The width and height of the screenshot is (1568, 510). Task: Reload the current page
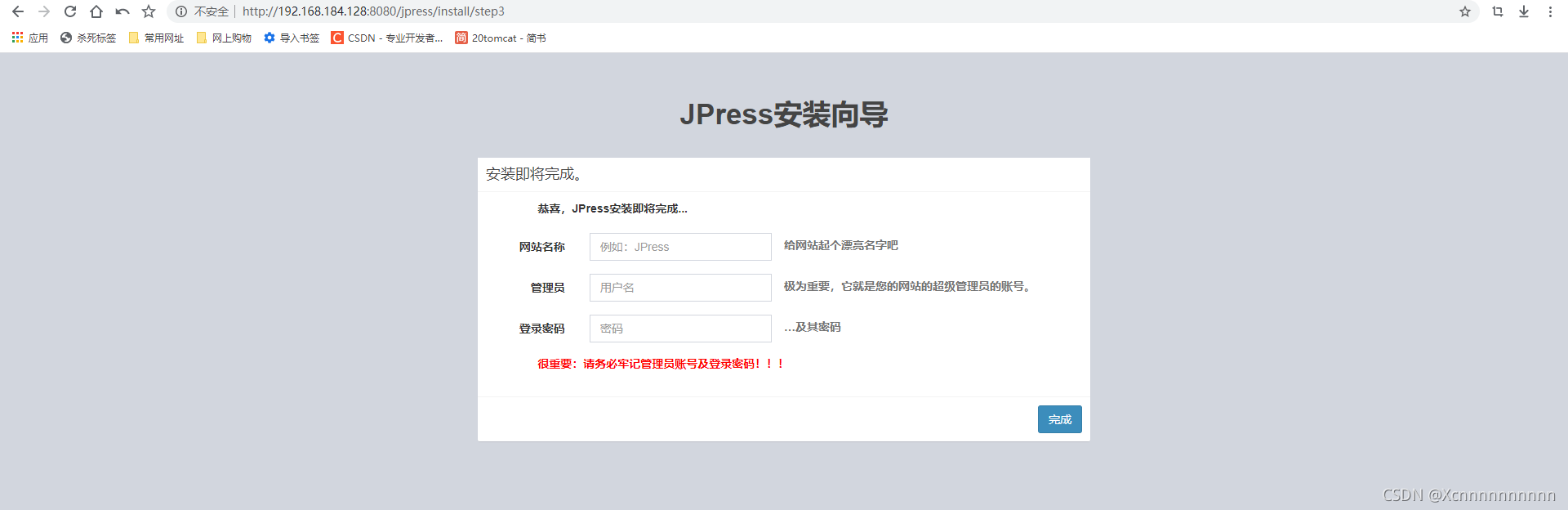(70, 11)
